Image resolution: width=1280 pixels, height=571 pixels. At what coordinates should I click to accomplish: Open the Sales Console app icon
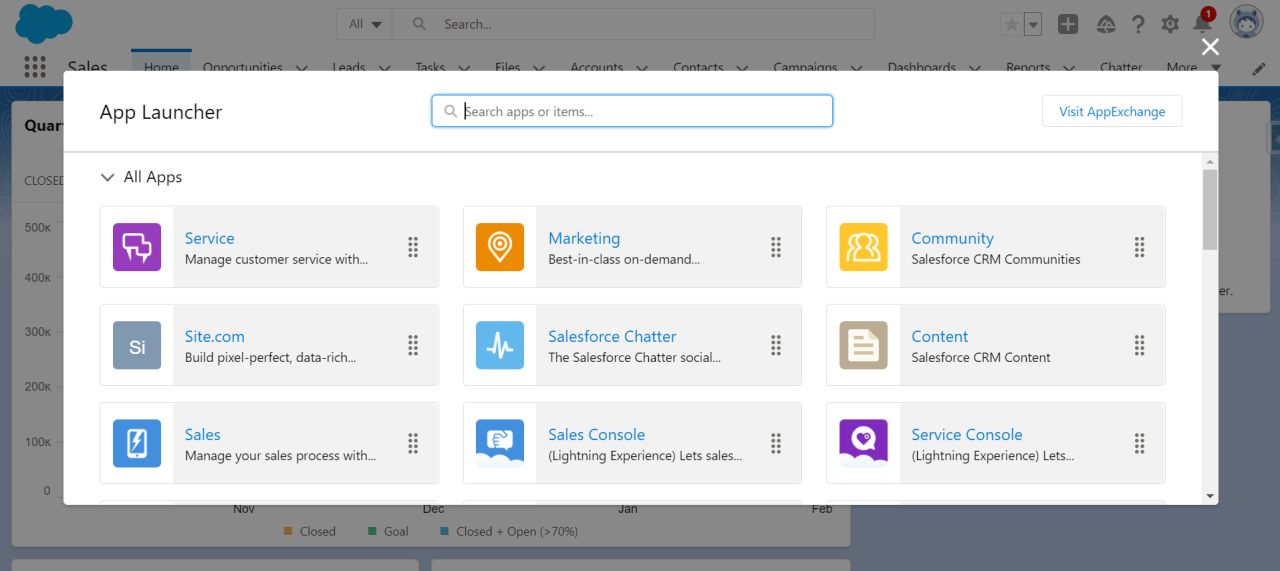tap(500, 443)
